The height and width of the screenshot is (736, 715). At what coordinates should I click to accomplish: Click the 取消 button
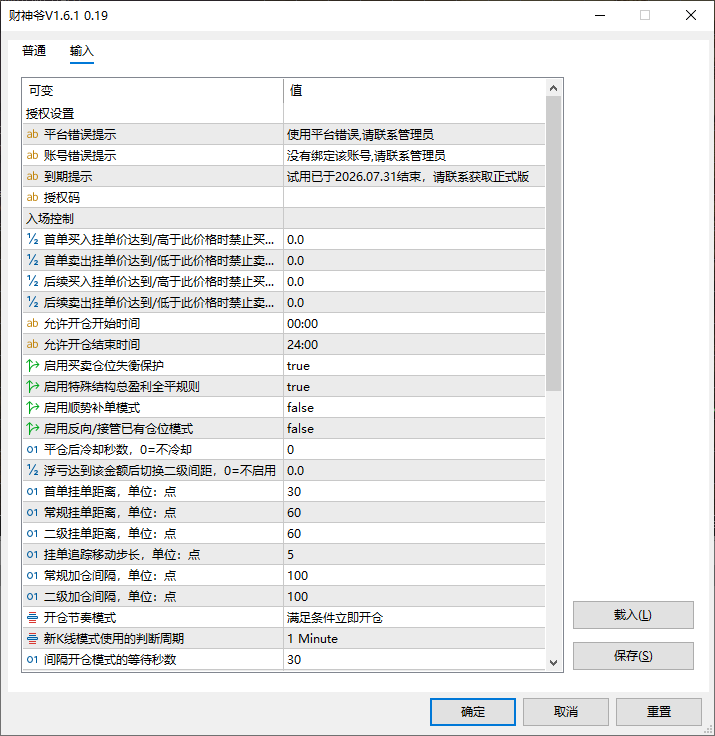pyautogui.click(x=566, y=712)
